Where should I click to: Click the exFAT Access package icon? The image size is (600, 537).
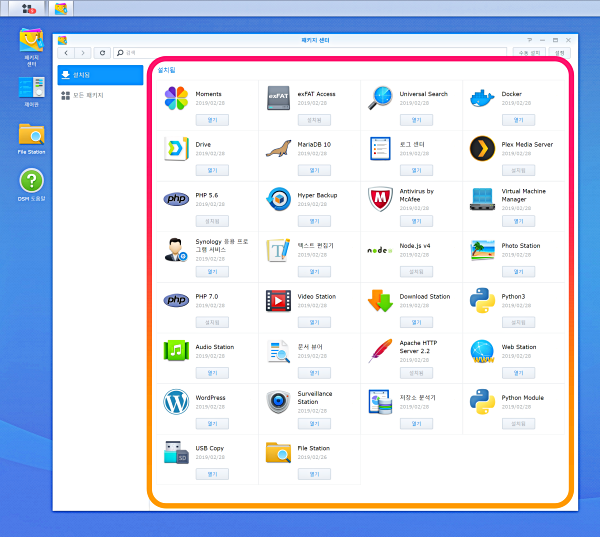(278, 98)
